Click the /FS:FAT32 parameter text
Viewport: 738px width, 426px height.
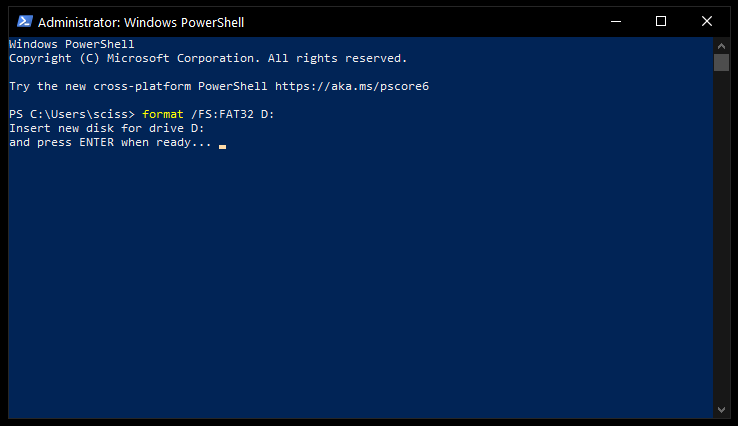click(x=222, y=114)
